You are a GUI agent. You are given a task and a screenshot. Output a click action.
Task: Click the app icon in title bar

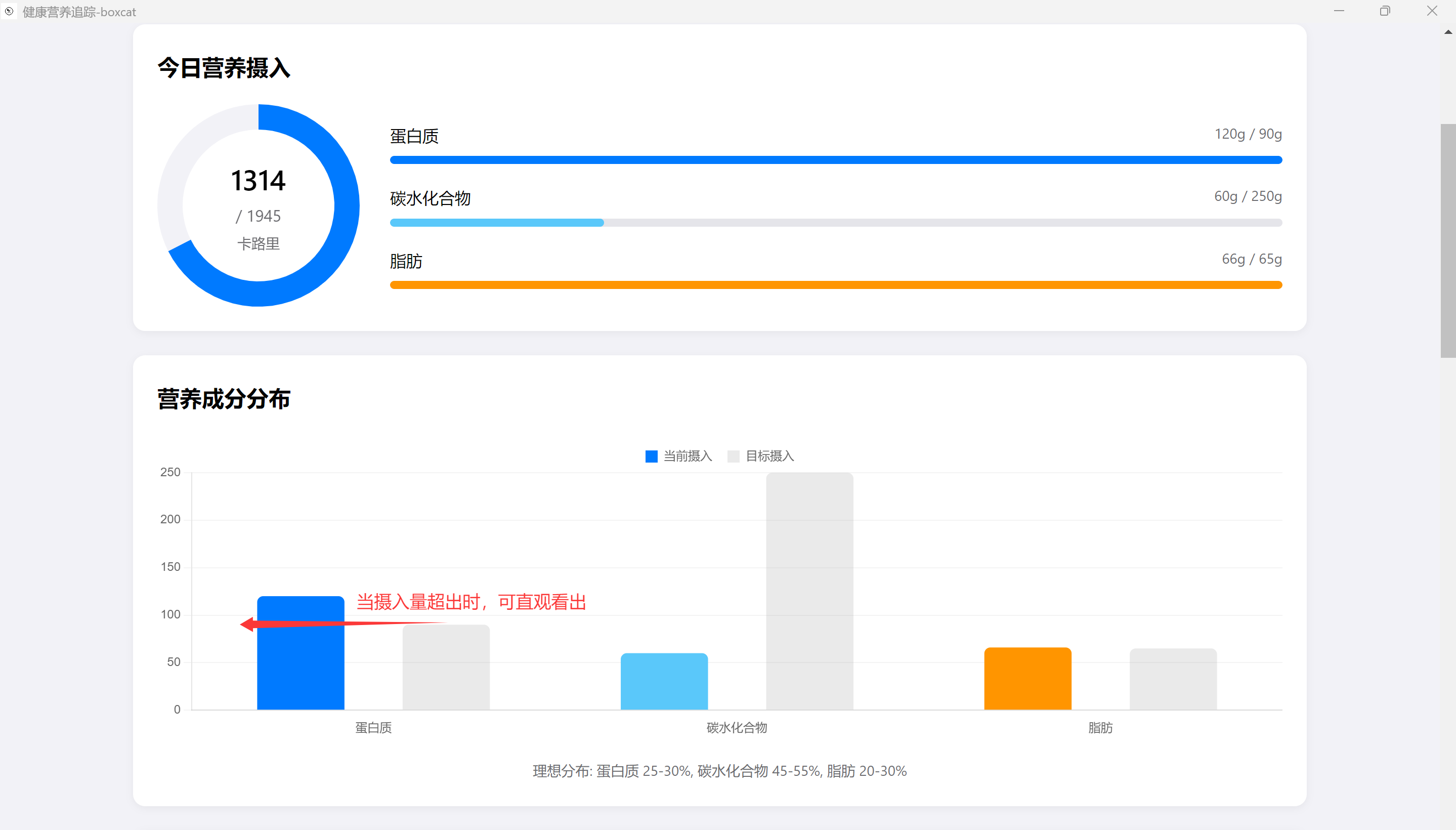9,12
